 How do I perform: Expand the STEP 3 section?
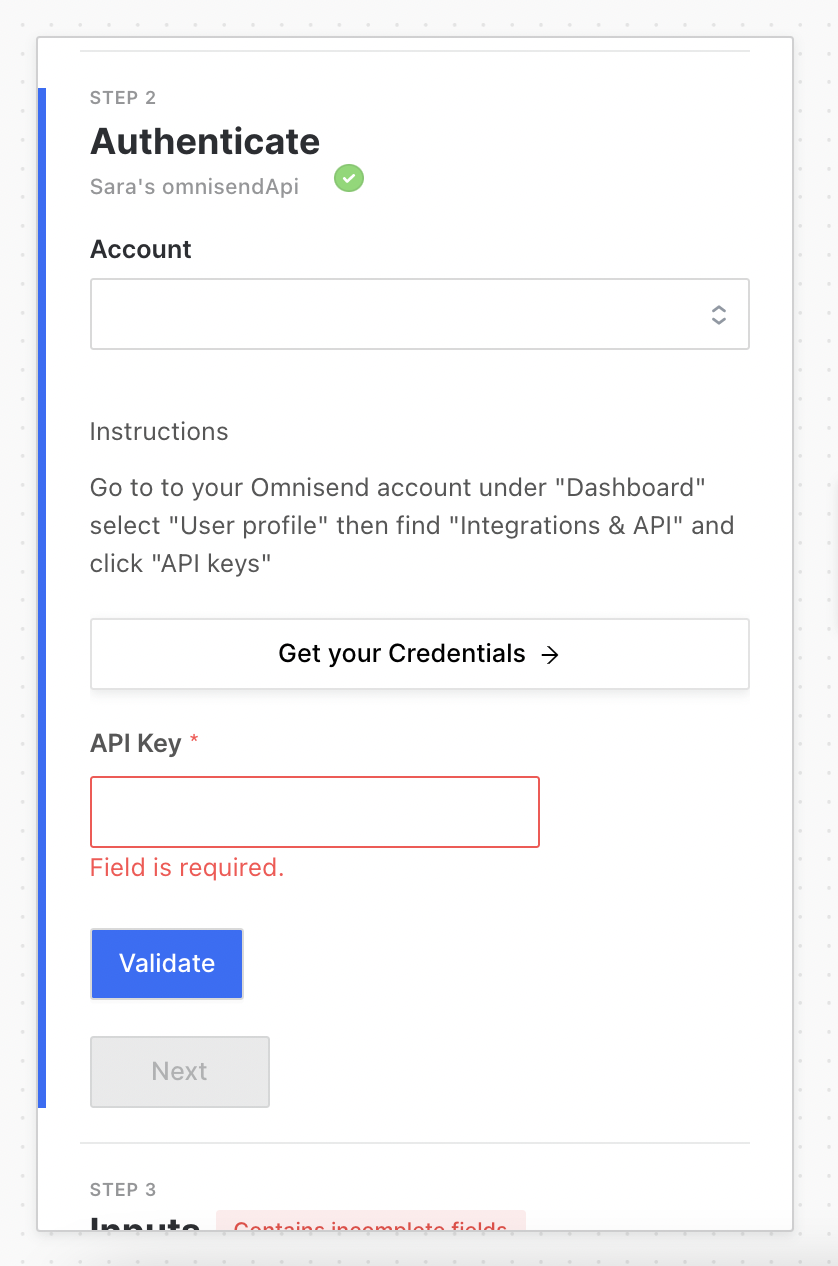(x=123, y=1190)
